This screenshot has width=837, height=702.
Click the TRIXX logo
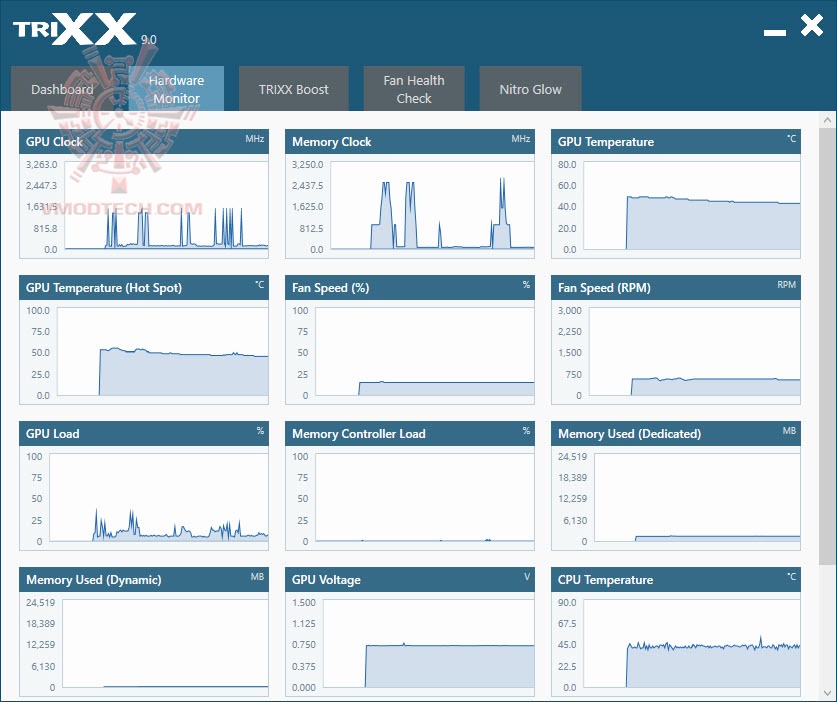75,29
